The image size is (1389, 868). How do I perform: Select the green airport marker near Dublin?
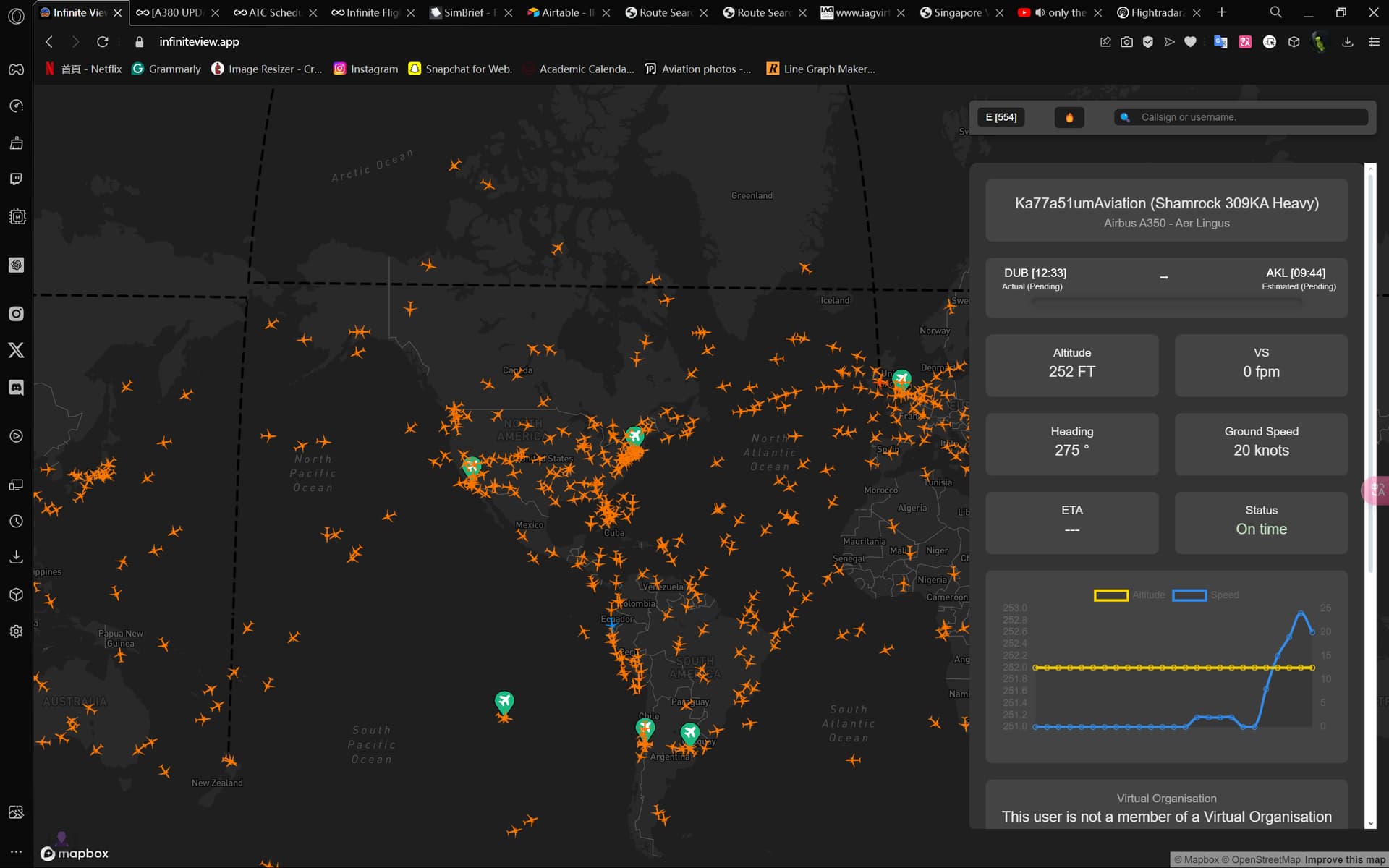point(901,378)
